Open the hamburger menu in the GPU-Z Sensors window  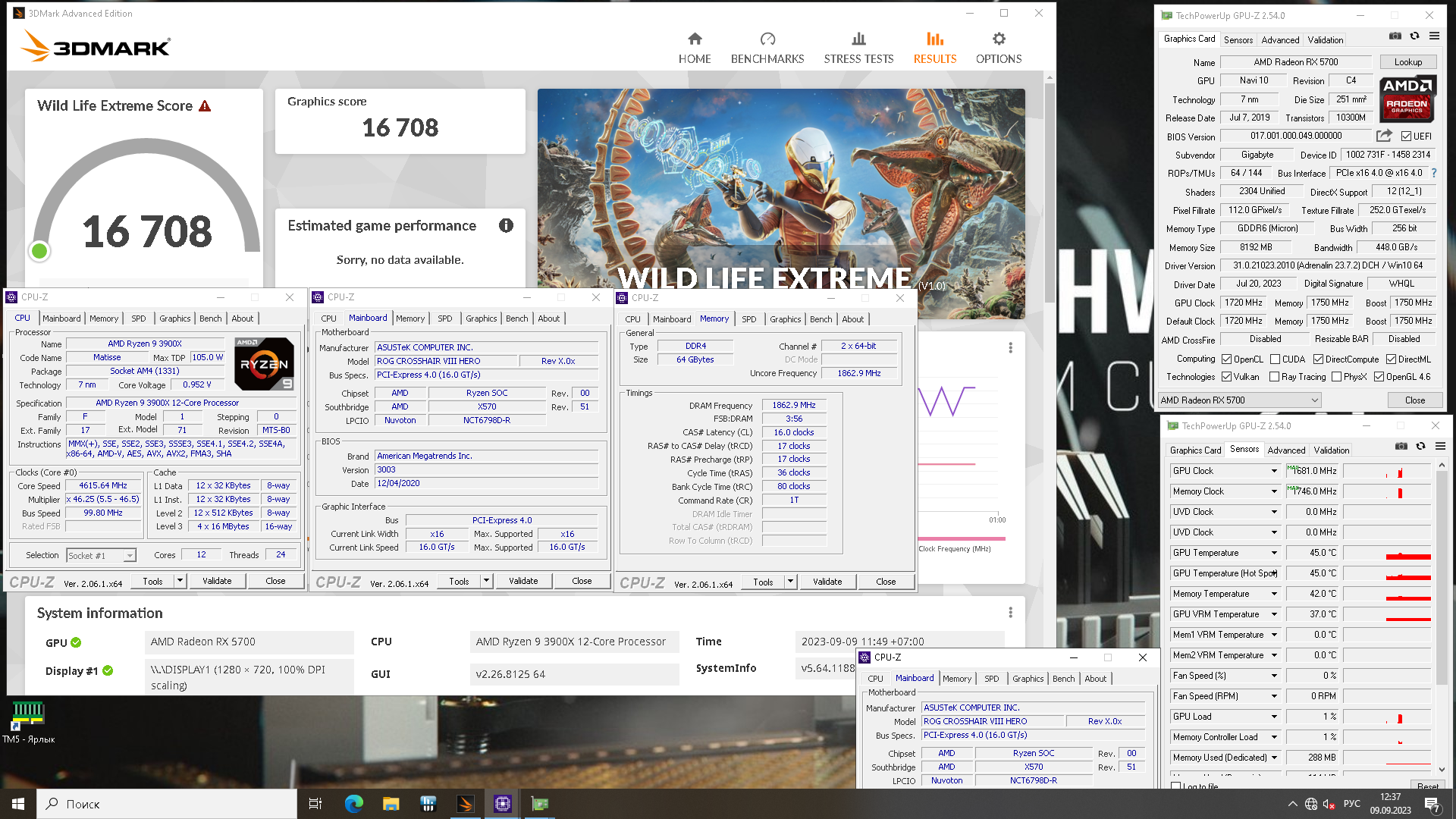point(1440,446)
